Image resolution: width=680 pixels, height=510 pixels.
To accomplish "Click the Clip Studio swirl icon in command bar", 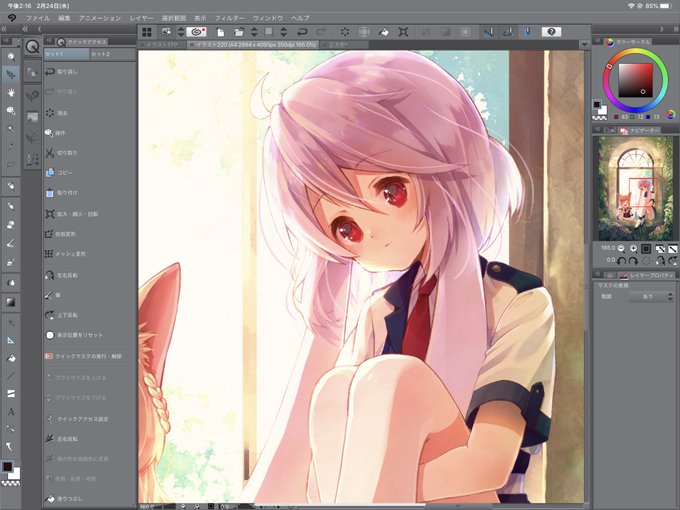I will (196, 32).
